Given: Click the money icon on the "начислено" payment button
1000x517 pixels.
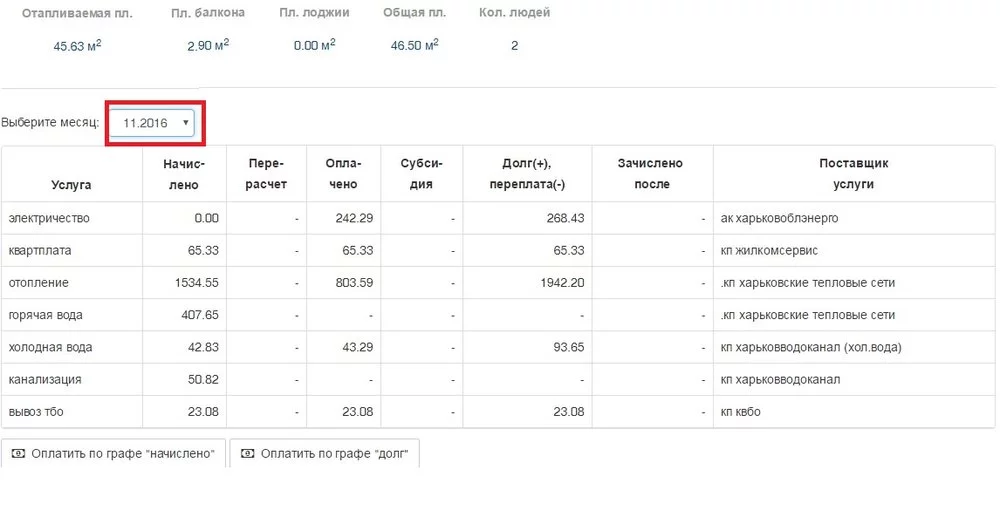Looking at the screenshot, I should tap(18, 453).
